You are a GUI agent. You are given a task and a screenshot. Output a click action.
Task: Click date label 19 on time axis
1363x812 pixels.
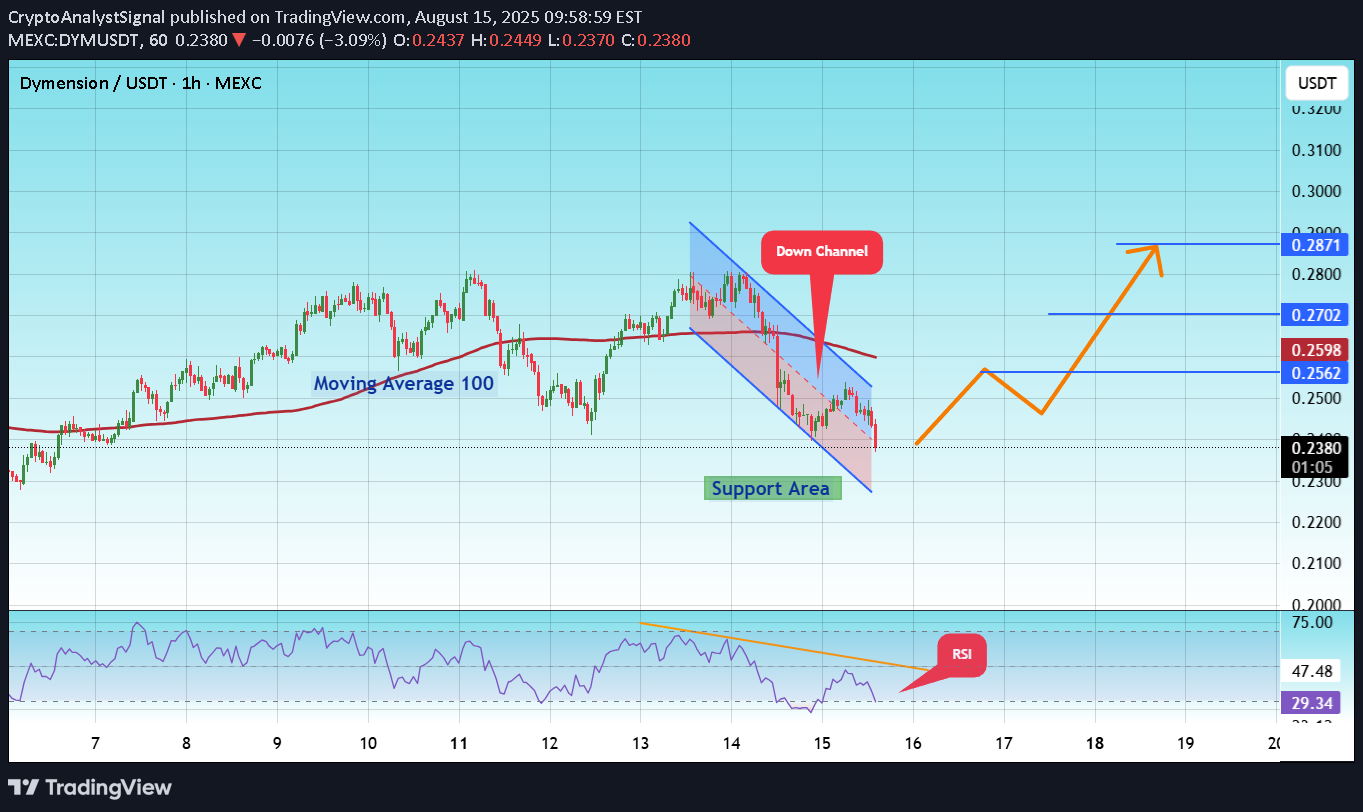tap(1186, 743)
